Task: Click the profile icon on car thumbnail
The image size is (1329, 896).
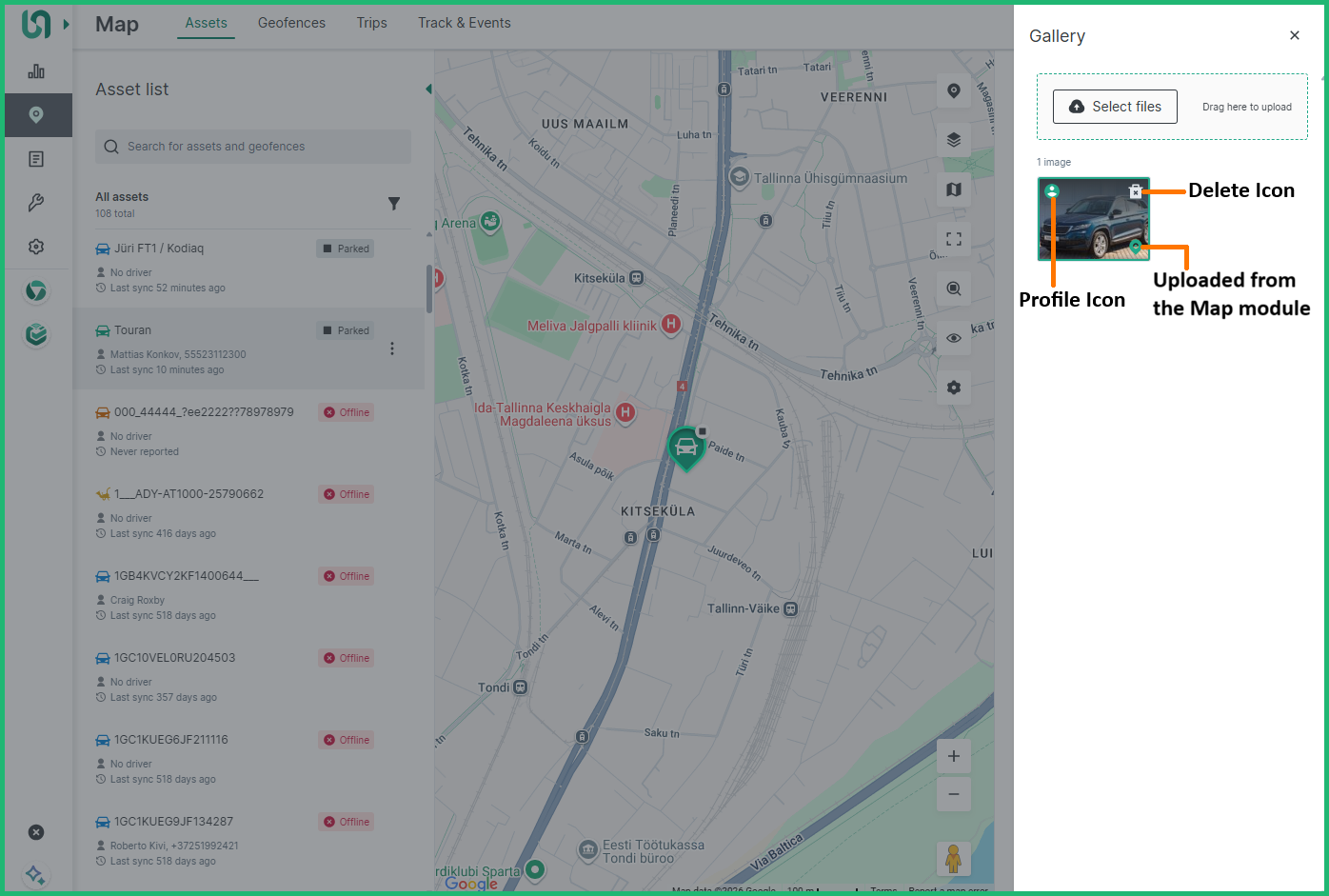Action: [x=1052, y=191]
